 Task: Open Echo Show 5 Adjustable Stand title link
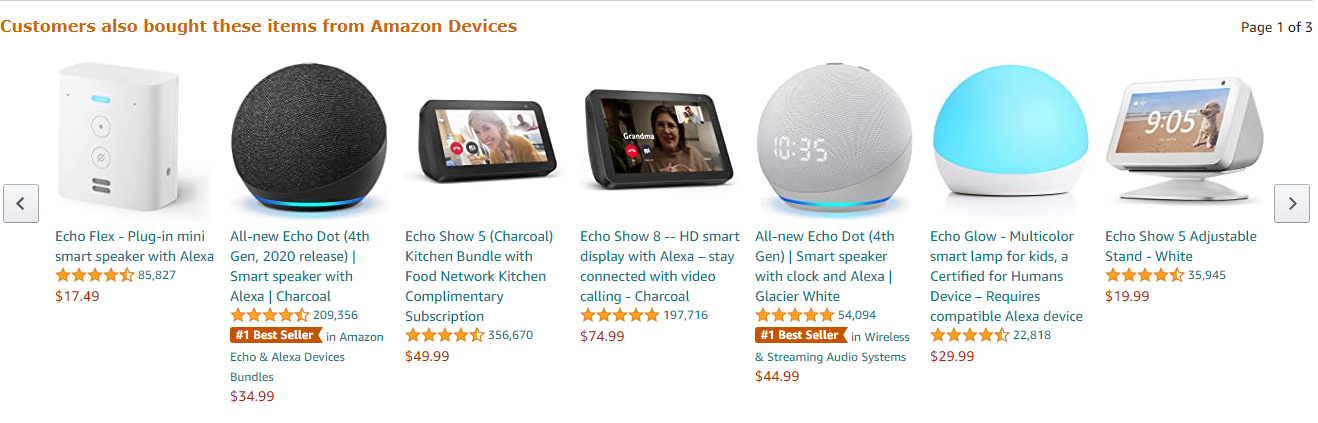tap(1180, 246)
